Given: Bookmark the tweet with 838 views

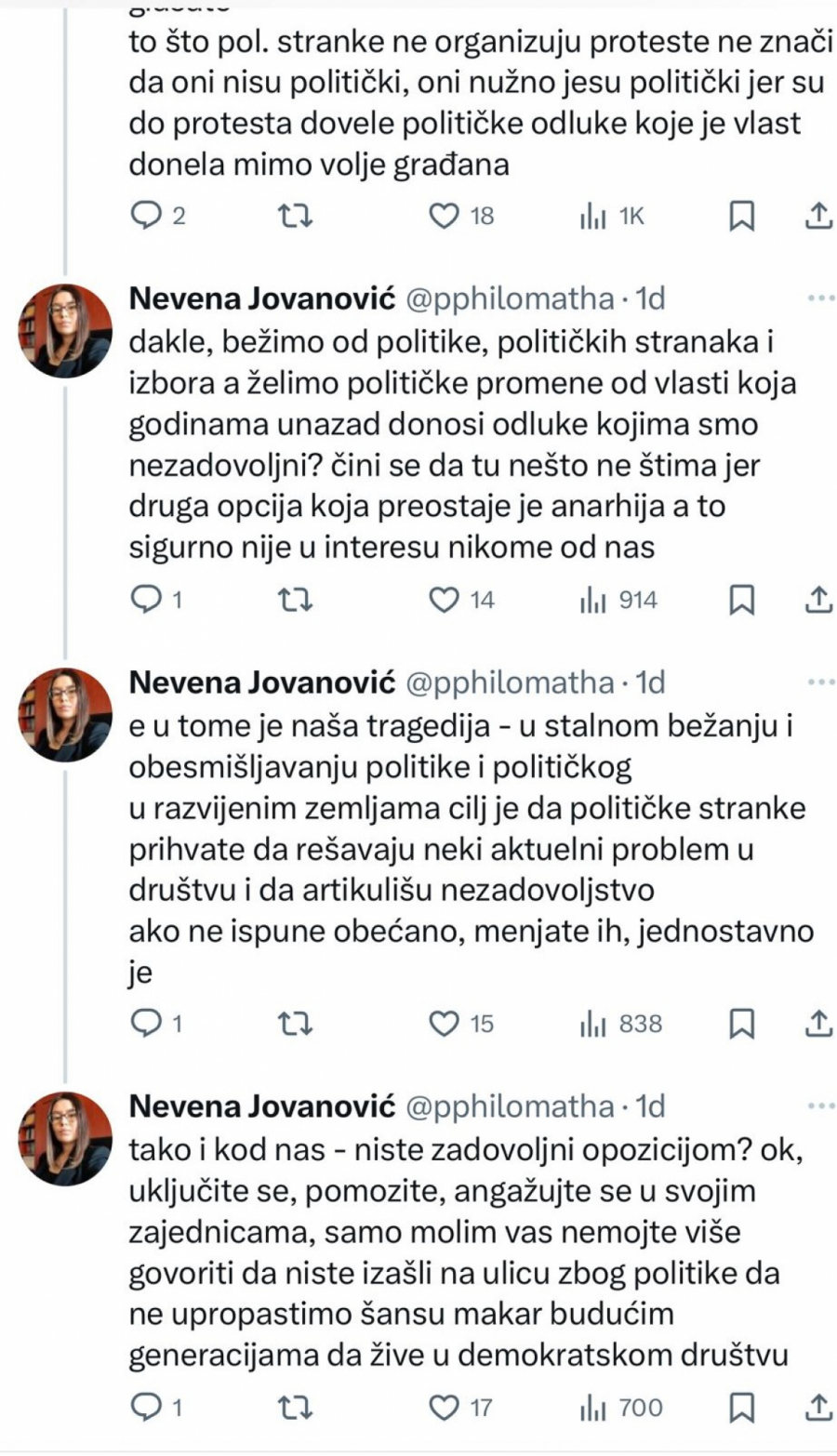Looking at the screenshot, I should 740,1024.
